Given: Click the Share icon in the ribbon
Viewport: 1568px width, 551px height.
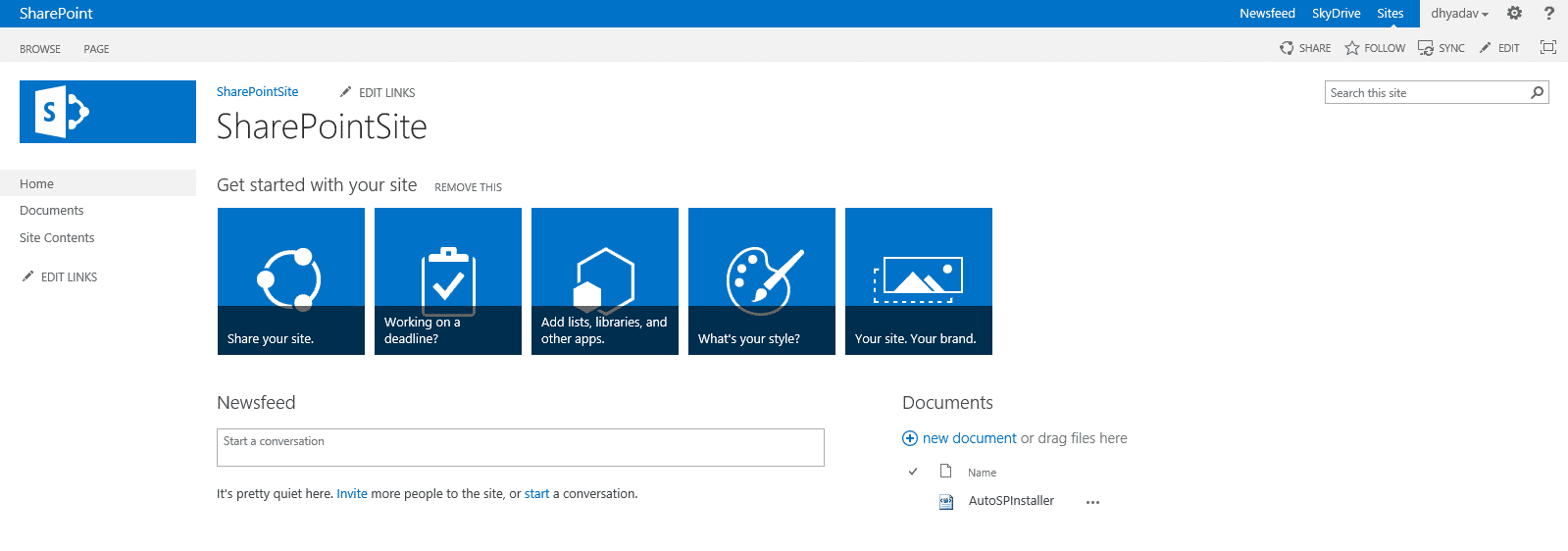Looking at the screenshot, I should click(1287, 48).
